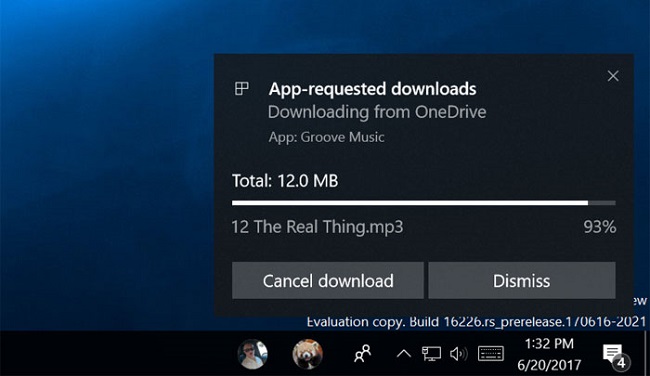Open the network status tray icon

(x=431, y=354)
